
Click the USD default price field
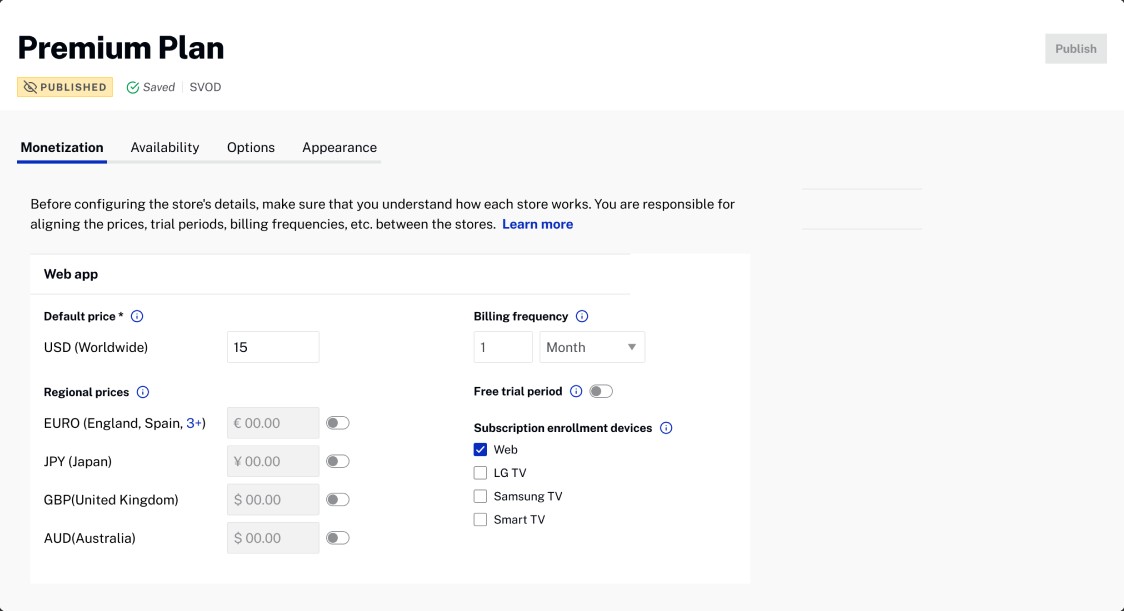(273, 347)
